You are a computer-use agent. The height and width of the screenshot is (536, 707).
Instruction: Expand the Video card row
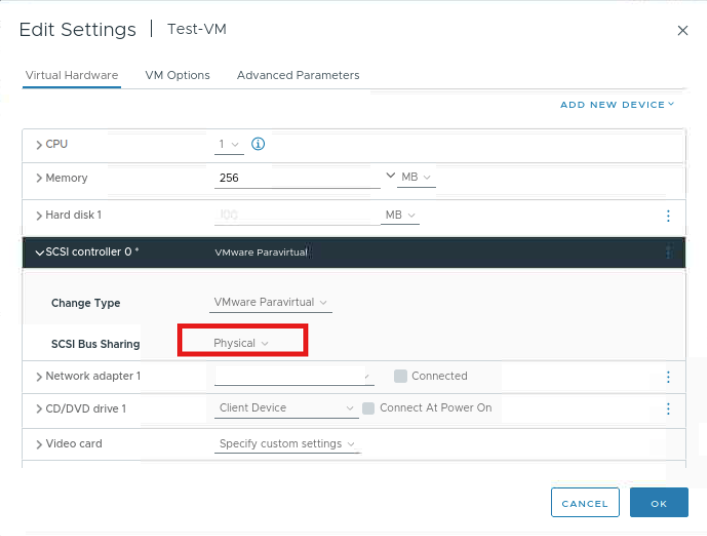coord(39,444)
